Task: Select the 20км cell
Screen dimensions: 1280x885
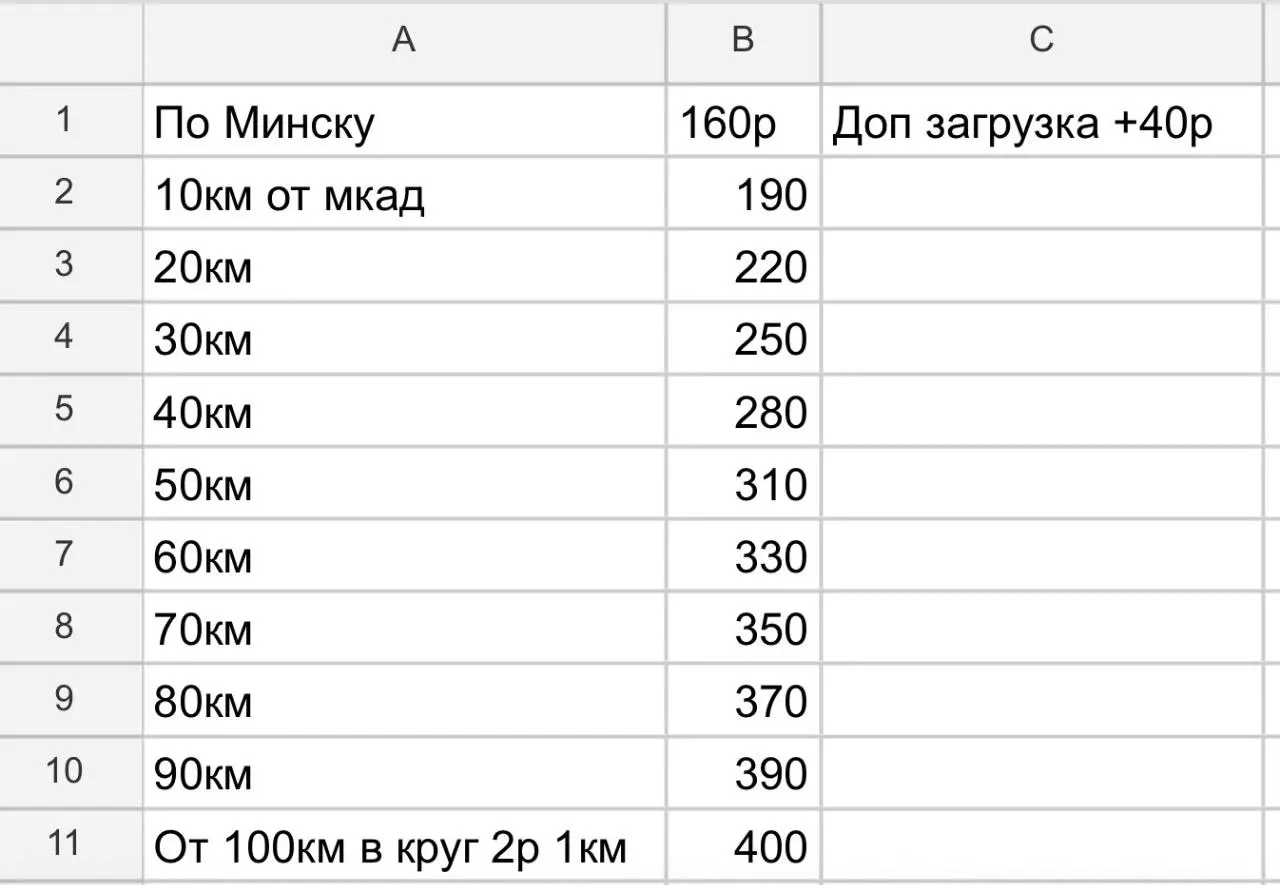Action: tap(404, 266)
